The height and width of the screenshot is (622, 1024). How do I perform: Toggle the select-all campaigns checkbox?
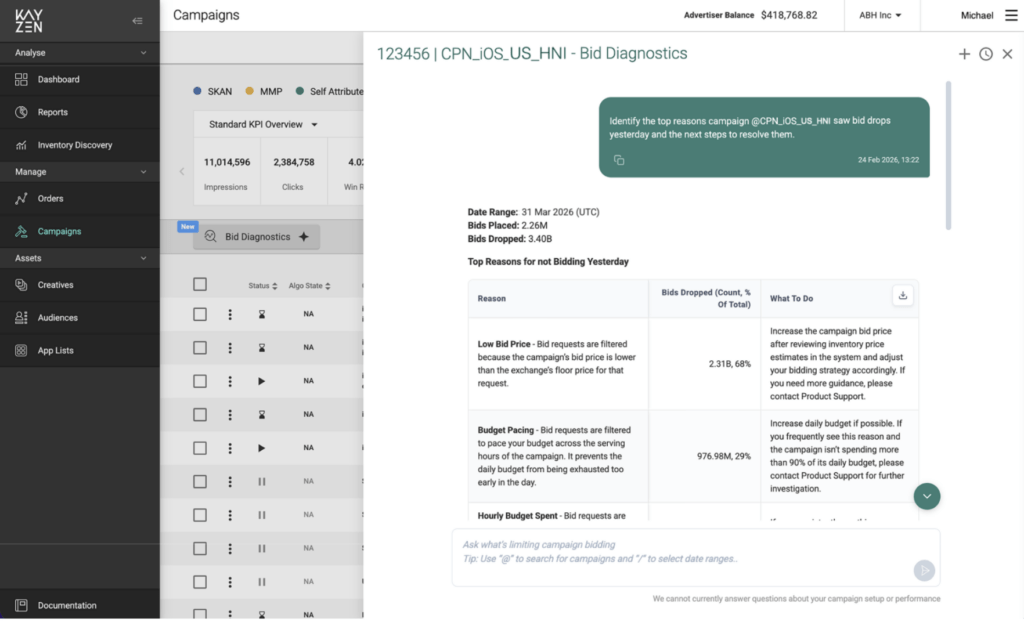200,284
